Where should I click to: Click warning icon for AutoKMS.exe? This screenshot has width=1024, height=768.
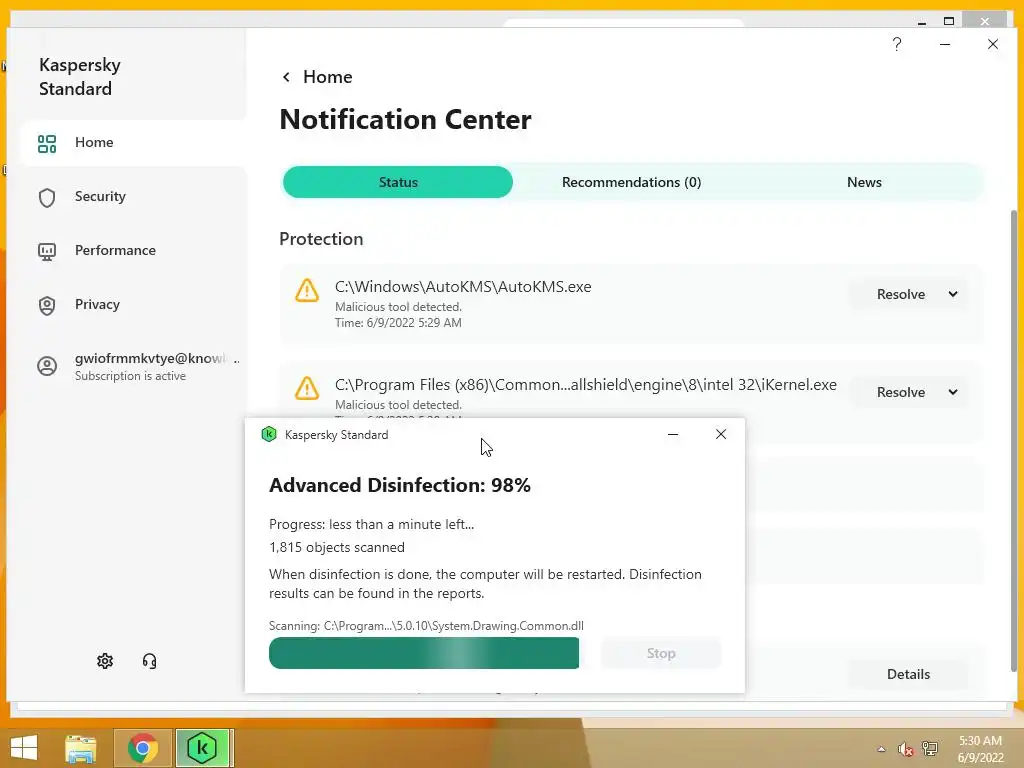[307, 290]
